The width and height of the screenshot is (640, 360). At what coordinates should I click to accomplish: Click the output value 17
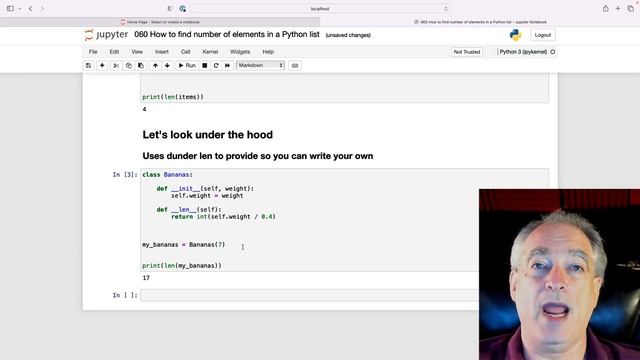click(146, 278)
